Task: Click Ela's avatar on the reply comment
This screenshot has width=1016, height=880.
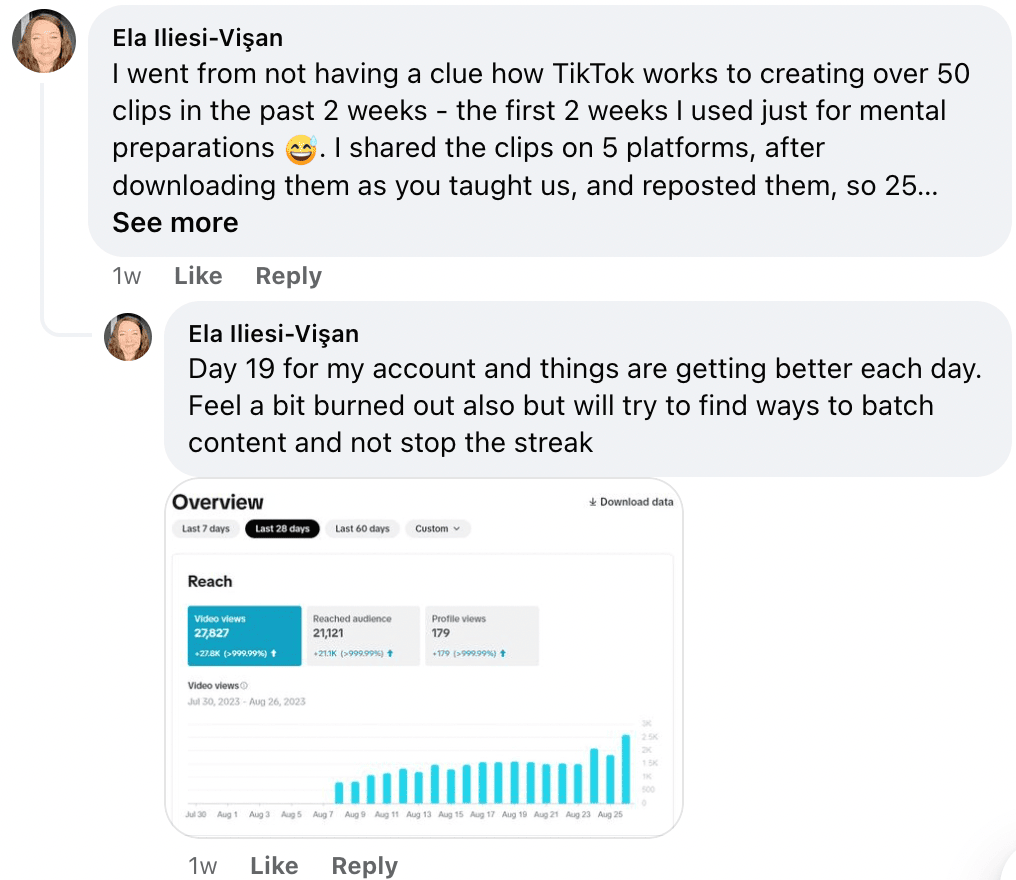Action: (x=128, y=337)
